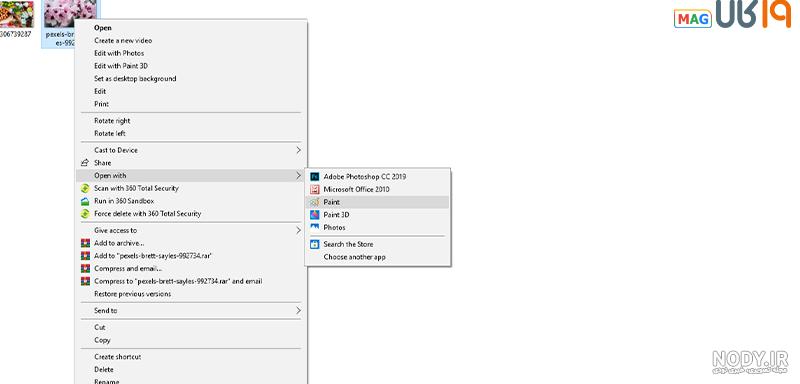Choose Add to pexels-brett-sayles-992734.rar
Screen dimensions: 800x384
153,256
